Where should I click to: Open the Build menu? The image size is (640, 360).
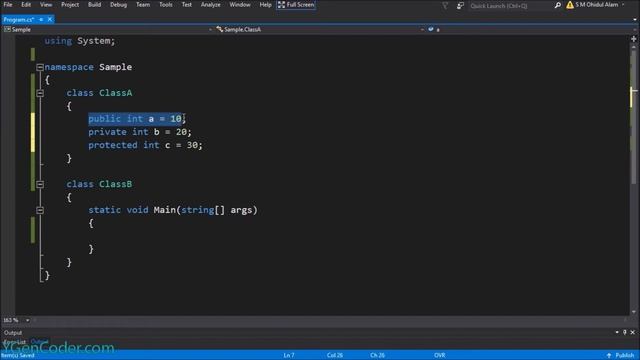pos(94,5)
